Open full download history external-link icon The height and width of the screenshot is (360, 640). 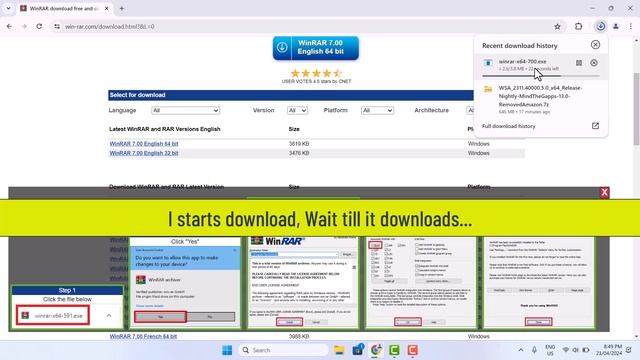coord(595,126)
